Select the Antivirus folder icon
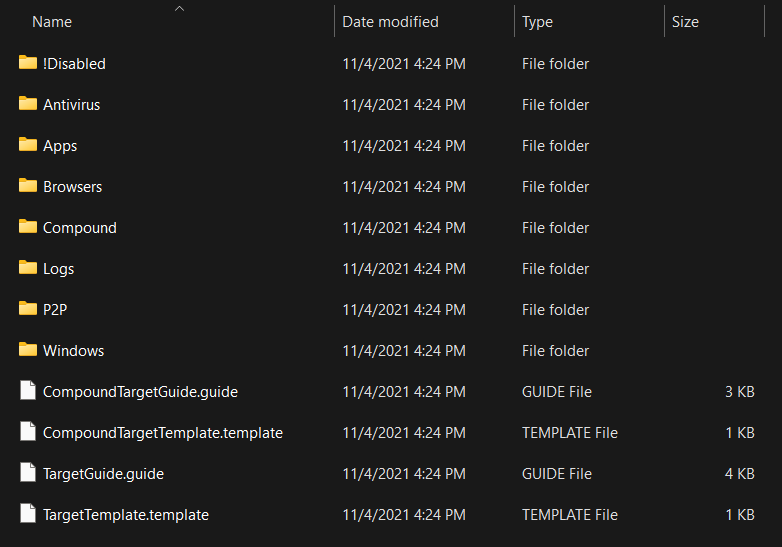Image resolution: width=782 pixels, height=547 pixels. coord(28,104)
